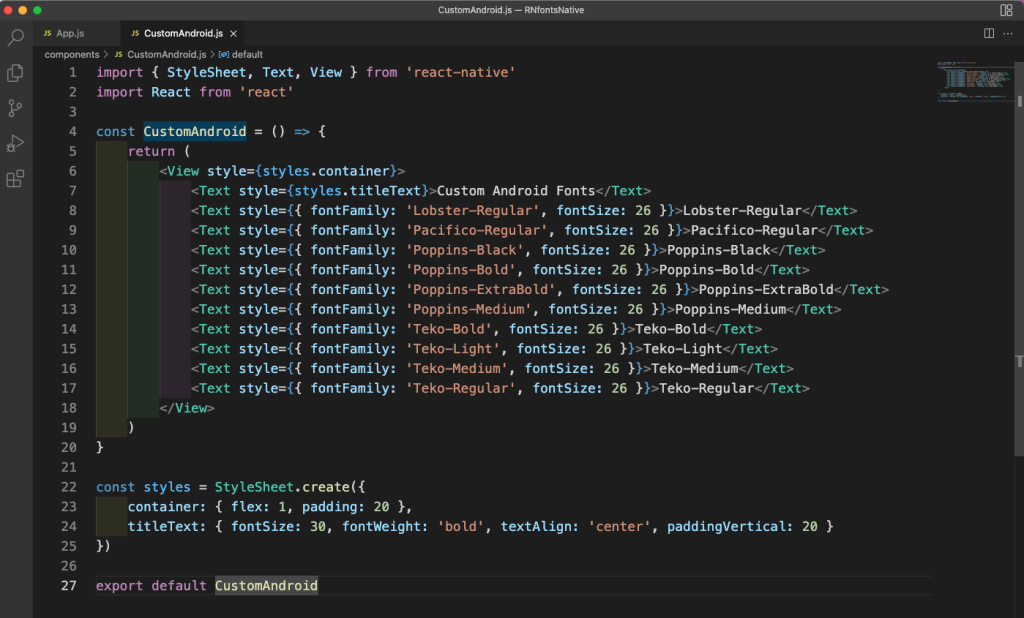
Task: Click line number 6 in the gutter
Action: click(x=72, y=171)
